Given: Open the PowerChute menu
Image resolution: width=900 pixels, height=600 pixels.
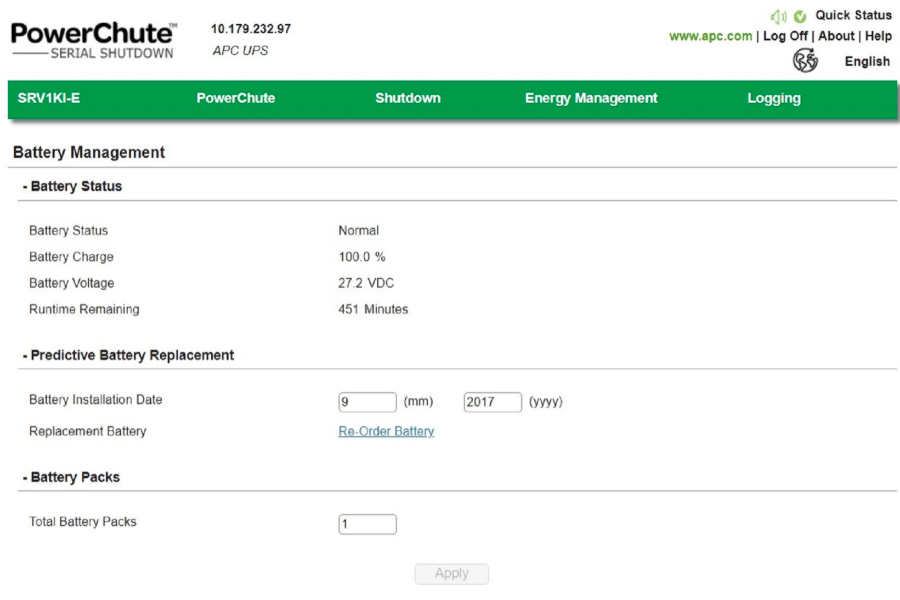Looking at the screenshot, I should [235, 98].
